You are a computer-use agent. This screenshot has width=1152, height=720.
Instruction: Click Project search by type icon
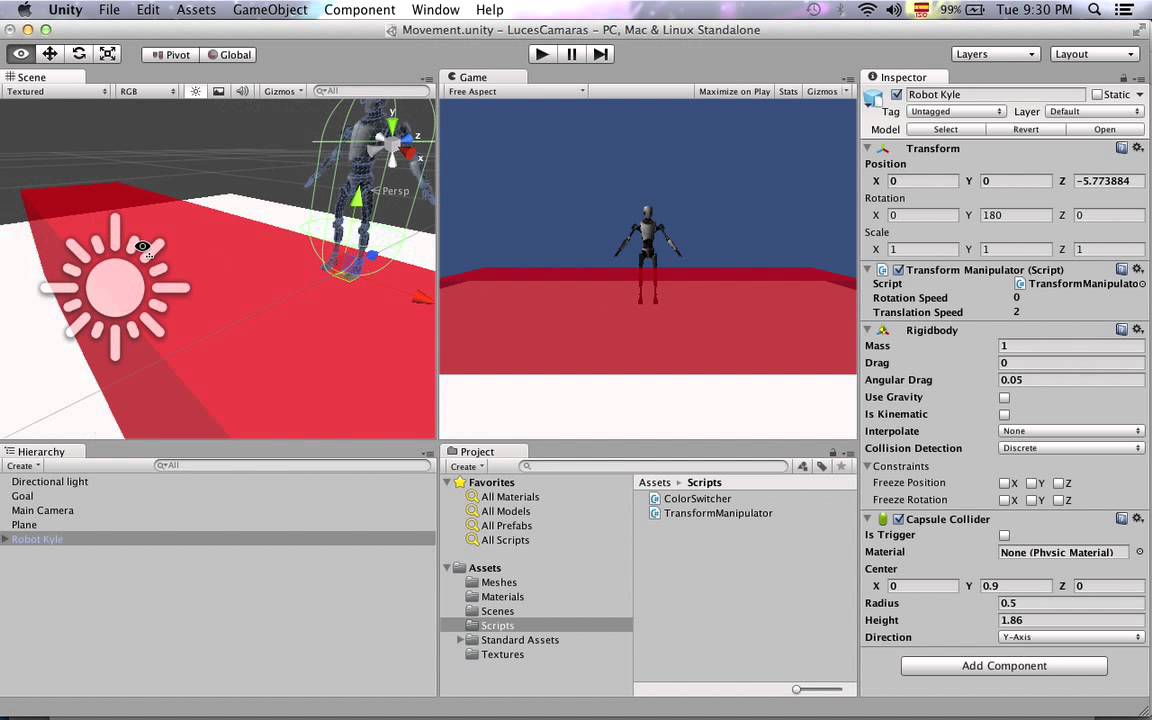802,466
